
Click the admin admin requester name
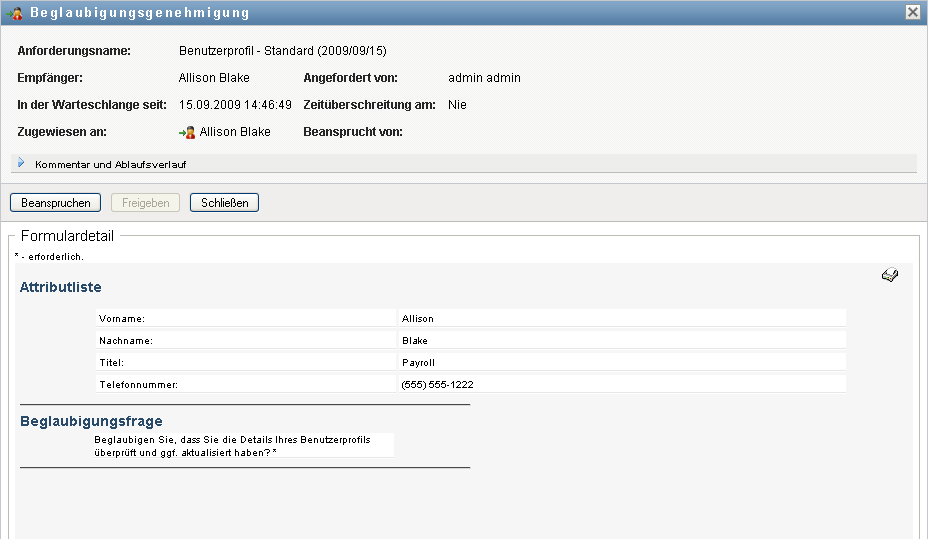coord(484,78)
